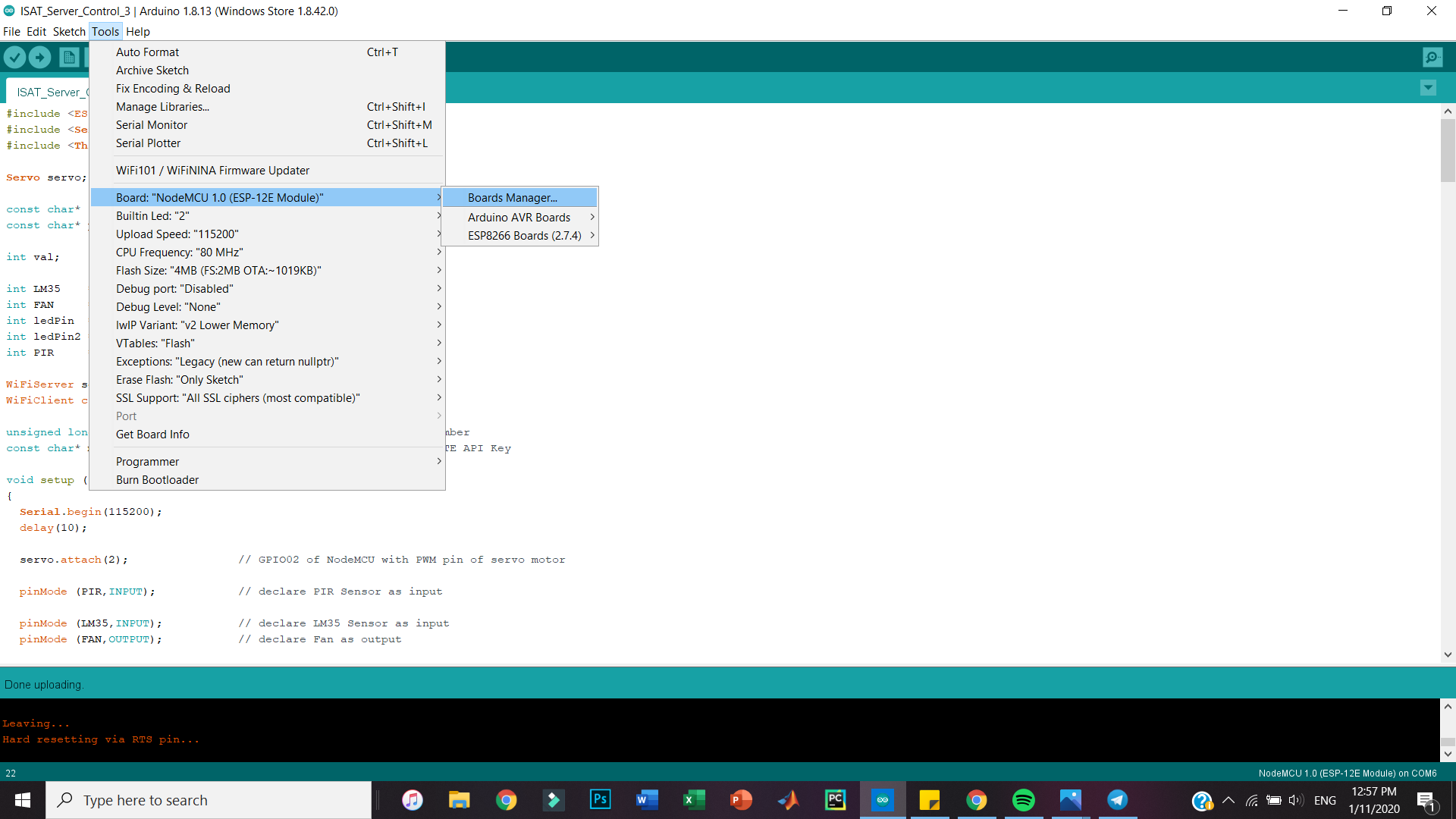Click the volume speaker tray icon
This screenshot has width=1456, height=819.
1296,800
